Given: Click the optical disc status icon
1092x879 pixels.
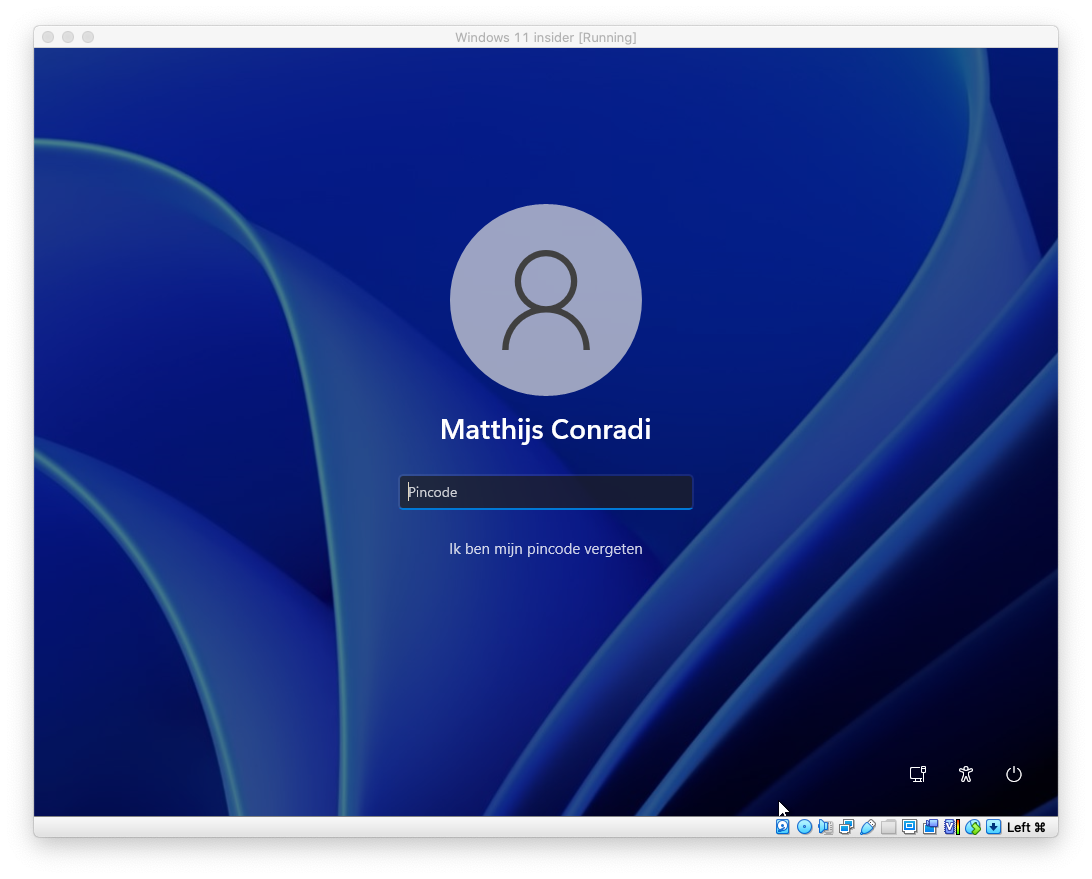Looking at the screenshot, I should coord(804,827).
